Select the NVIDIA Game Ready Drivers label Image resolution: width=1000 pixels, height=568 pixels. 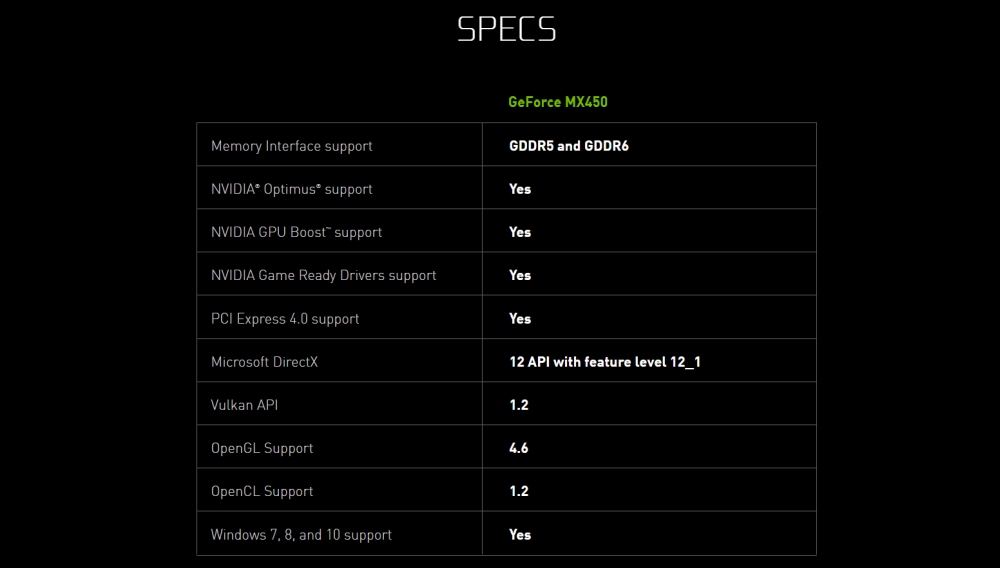pyautogui.click(x=323, y=275)
